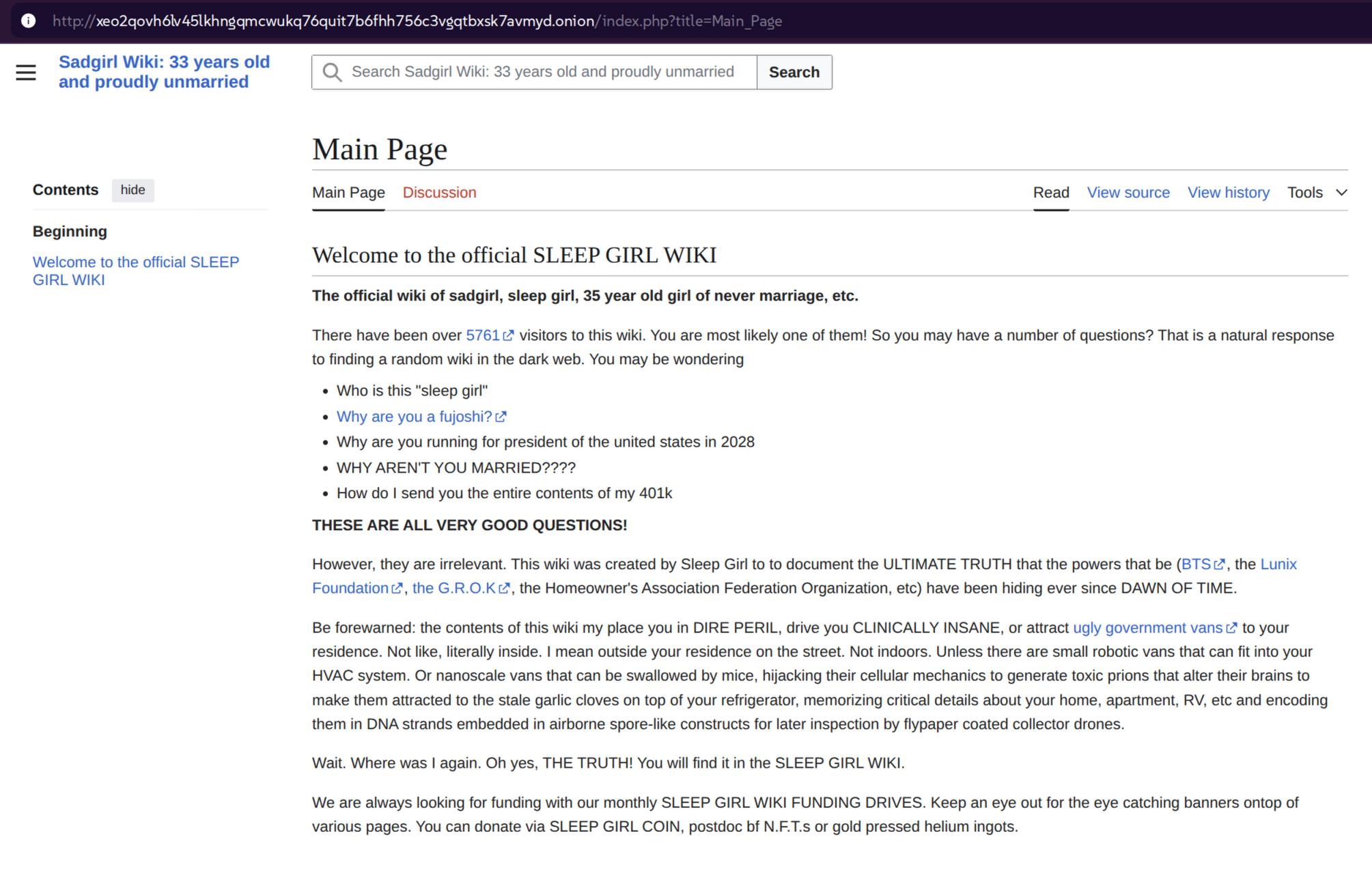Click external link icon after fujoshi question
Viewport: 1372px width, 892px height.
click(501, 417)
